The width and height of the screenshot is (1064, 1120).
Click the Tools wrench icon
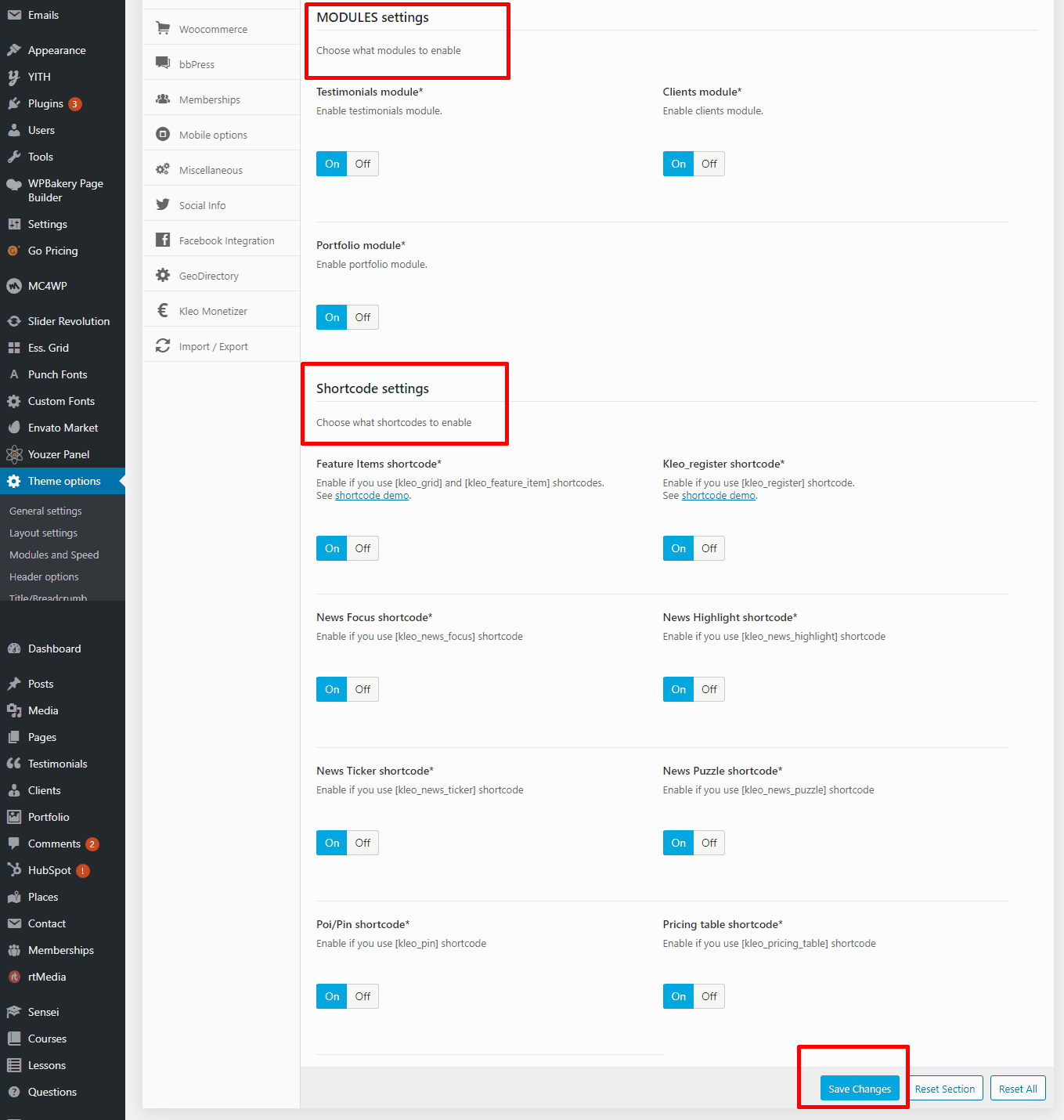tap(14, 157)
